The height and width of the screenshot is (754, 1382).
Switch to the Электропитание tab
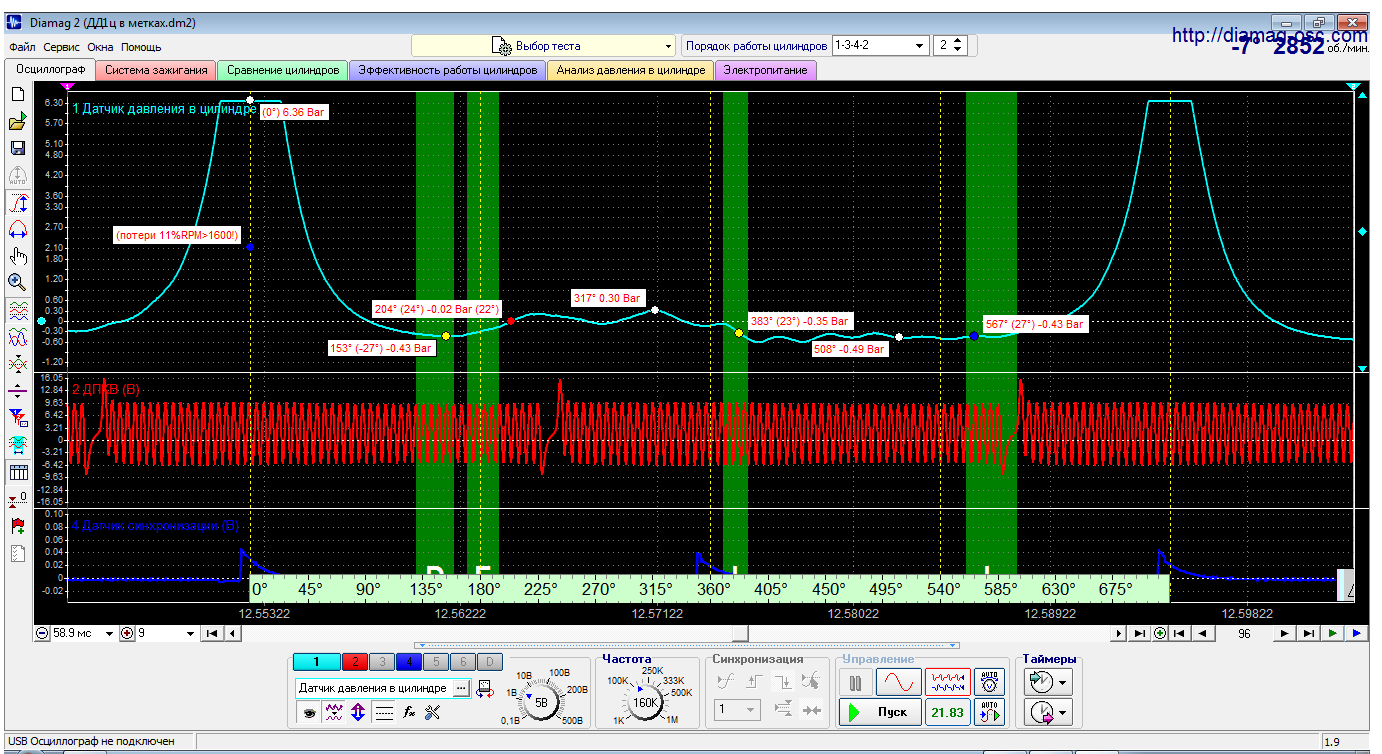(x=766, y=70)
